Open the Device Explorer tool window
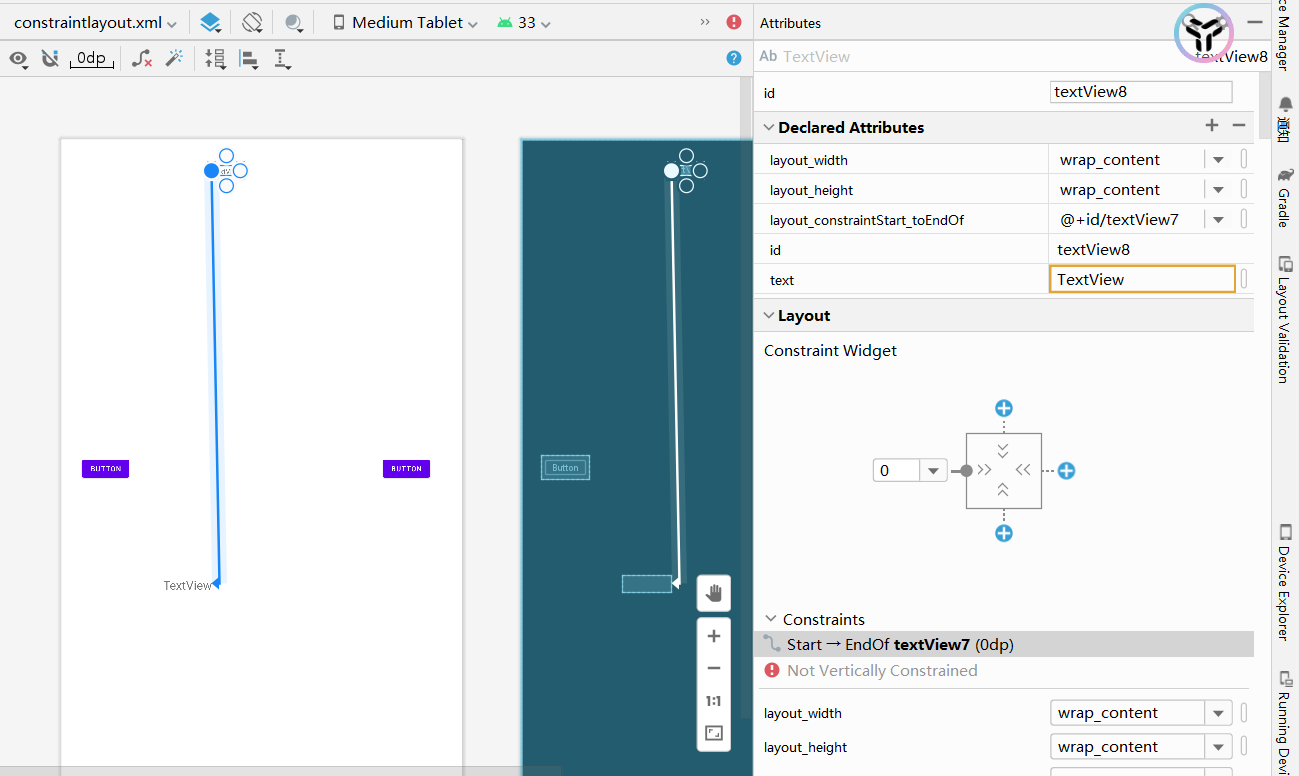This screenshot has height=776, width=1299. (1284, 582)
